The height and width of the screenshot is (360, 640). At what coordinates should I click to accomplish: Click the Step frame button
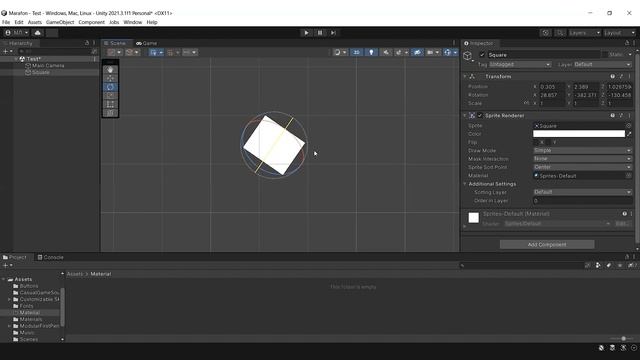[x=333, y=33]
